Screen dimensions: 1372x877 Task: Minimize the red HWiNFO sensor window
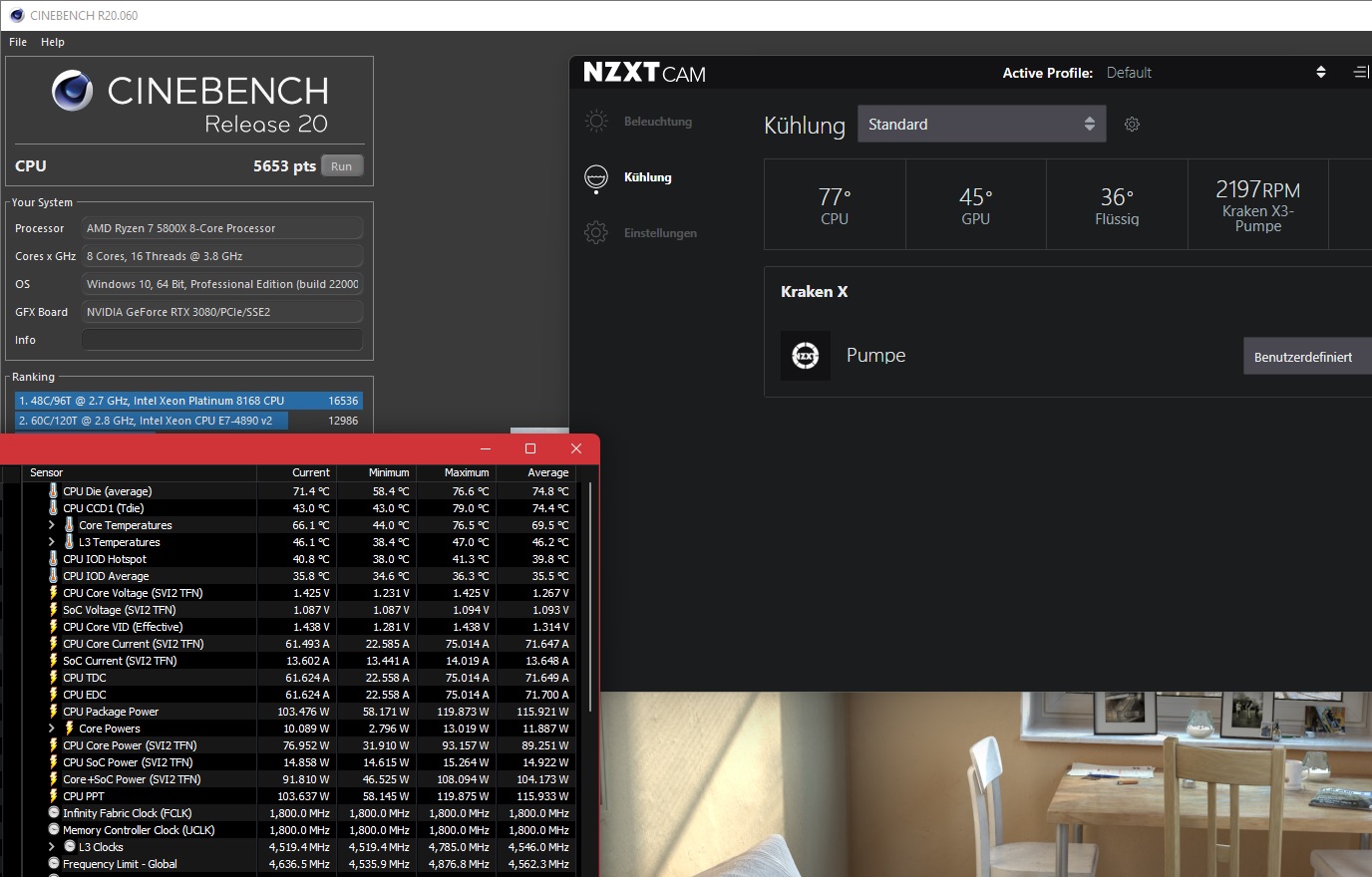tap(486, 448)
